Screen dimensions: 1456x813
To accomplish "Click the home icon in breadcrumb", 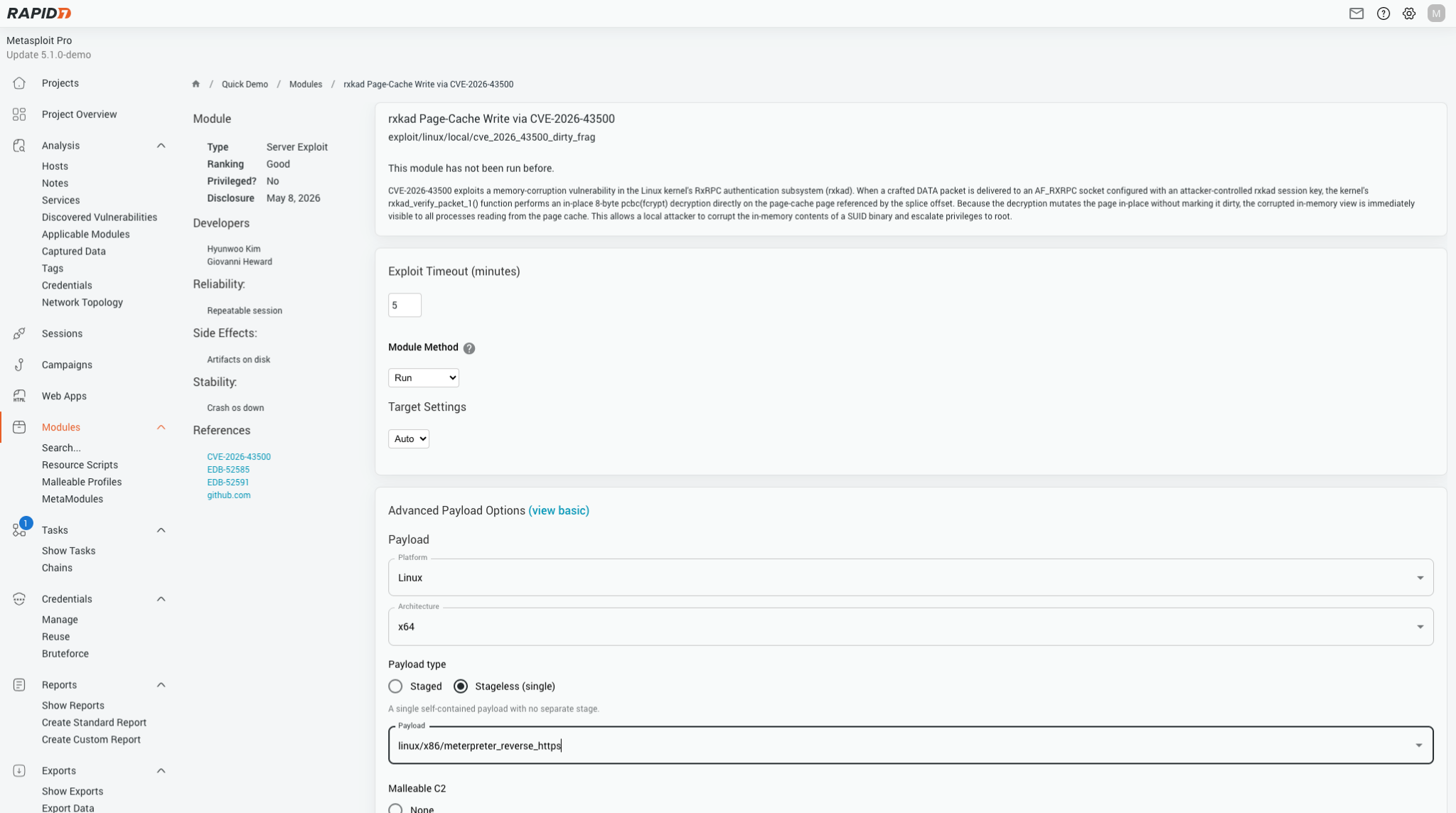I will (x=196, y=84).
